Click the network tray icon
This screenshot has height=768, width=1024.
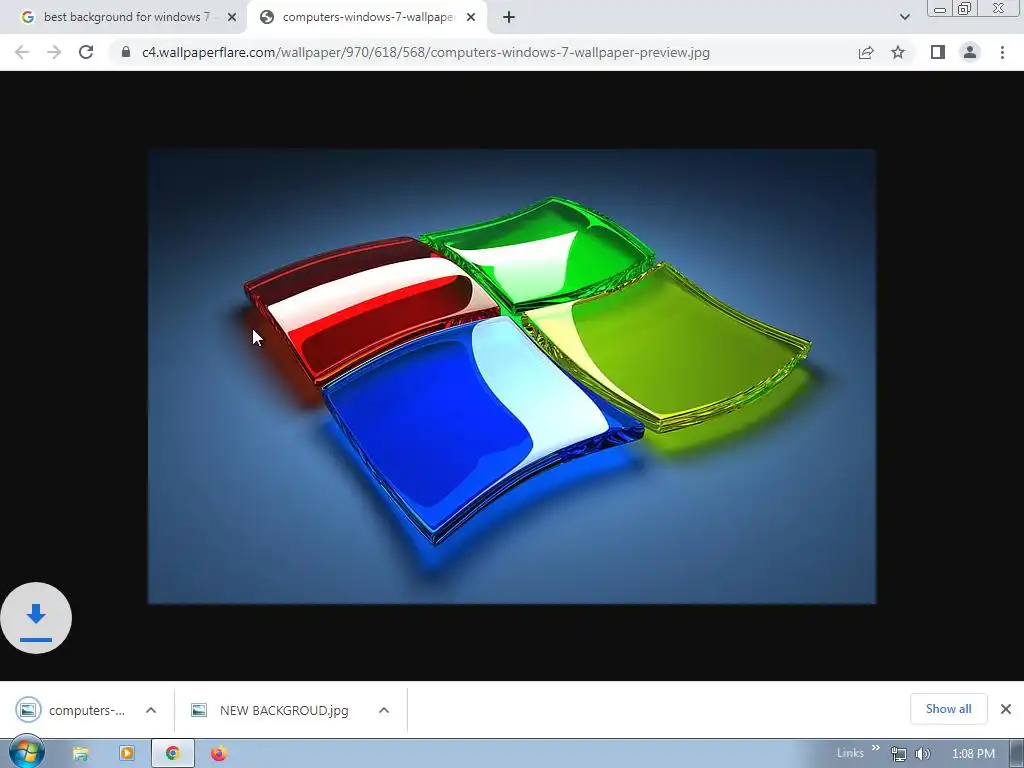coord(899,754)
